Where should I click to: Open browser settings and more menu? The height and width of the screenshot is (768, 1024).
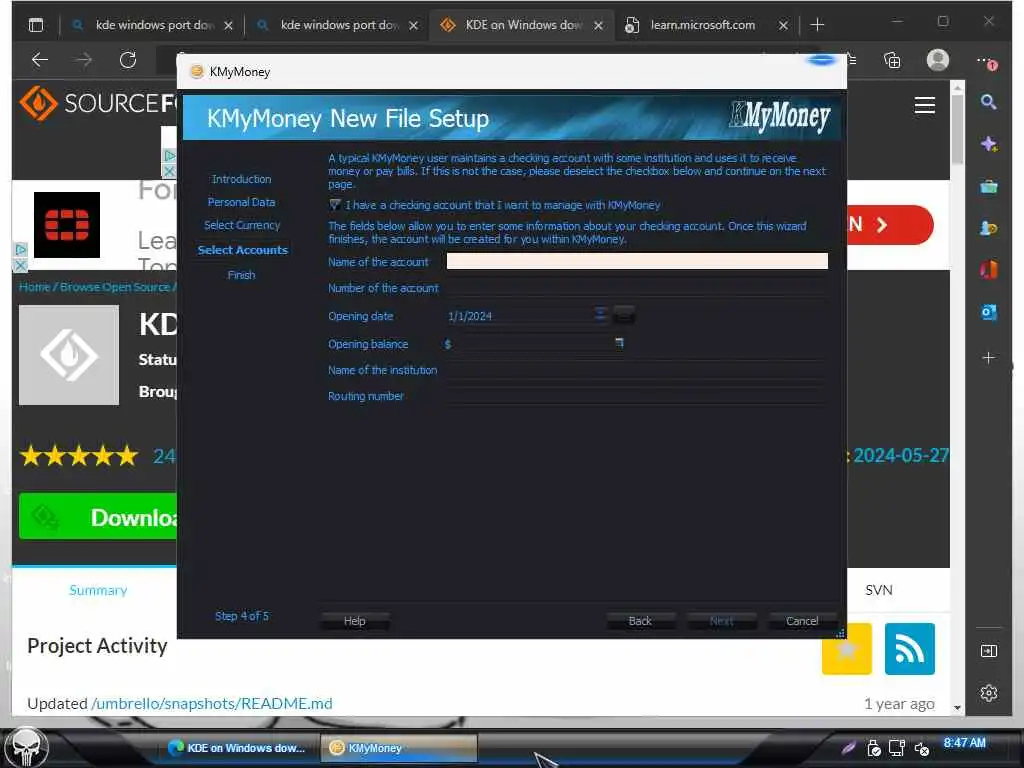986,61
